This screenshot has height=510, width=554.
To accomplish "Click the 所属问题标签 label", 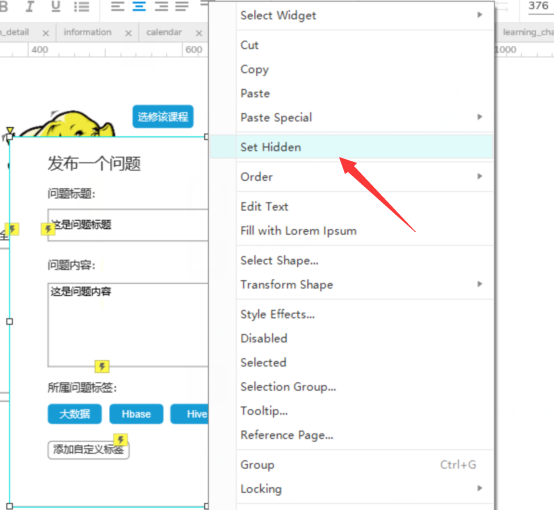I will [82, 388].
